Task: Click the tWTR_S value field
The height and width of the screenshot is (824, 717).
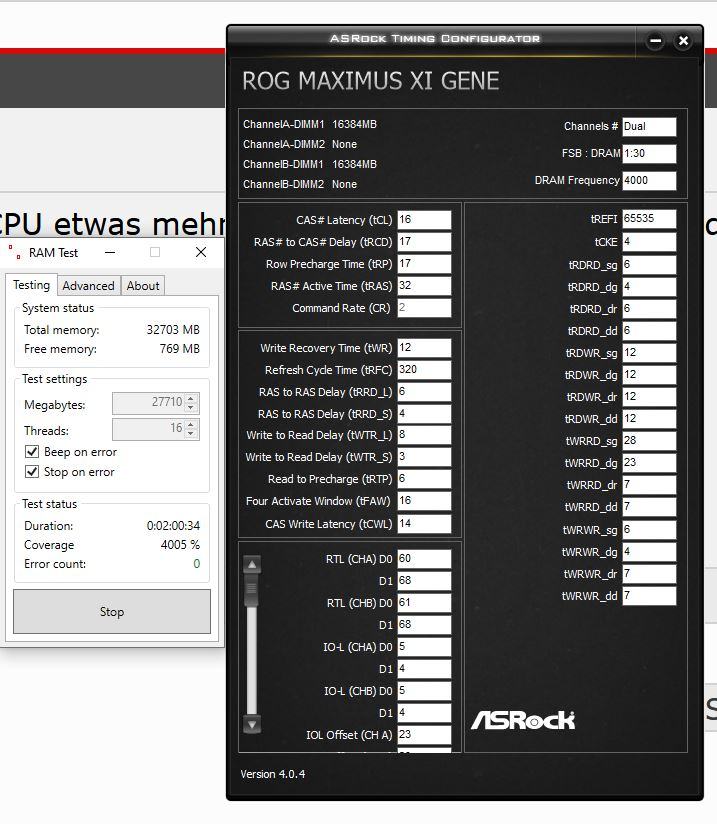Action: (424, 457)
